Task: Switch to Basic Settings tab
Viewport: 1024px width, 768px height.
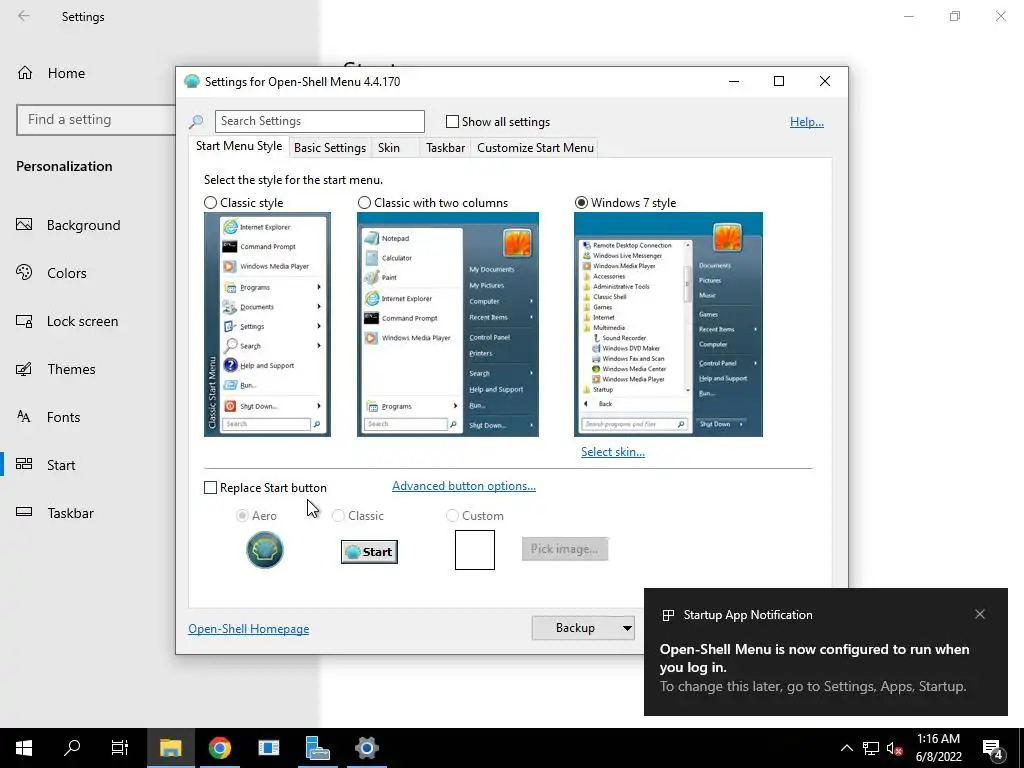Action: pos(330,148)
